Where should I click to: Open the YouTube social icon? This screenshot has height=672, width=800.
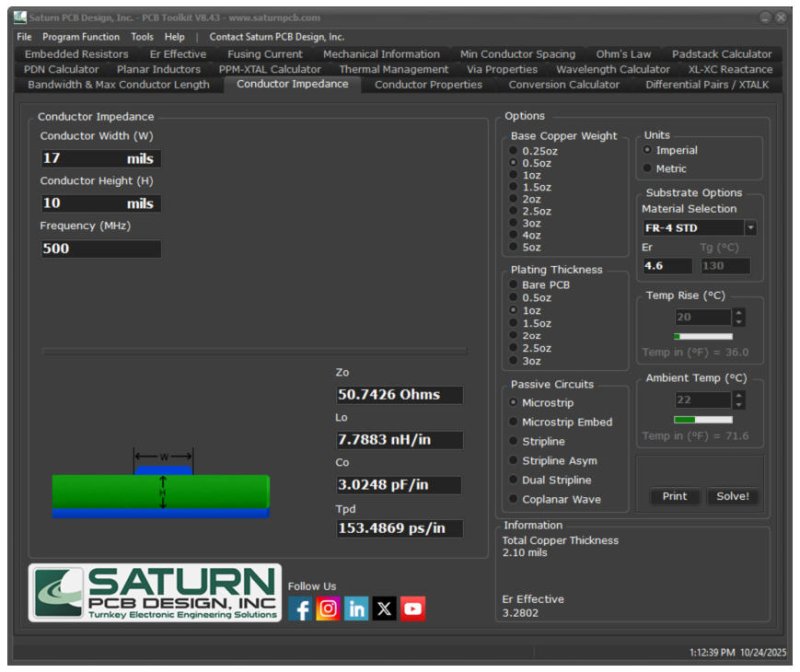coord(412,609)
